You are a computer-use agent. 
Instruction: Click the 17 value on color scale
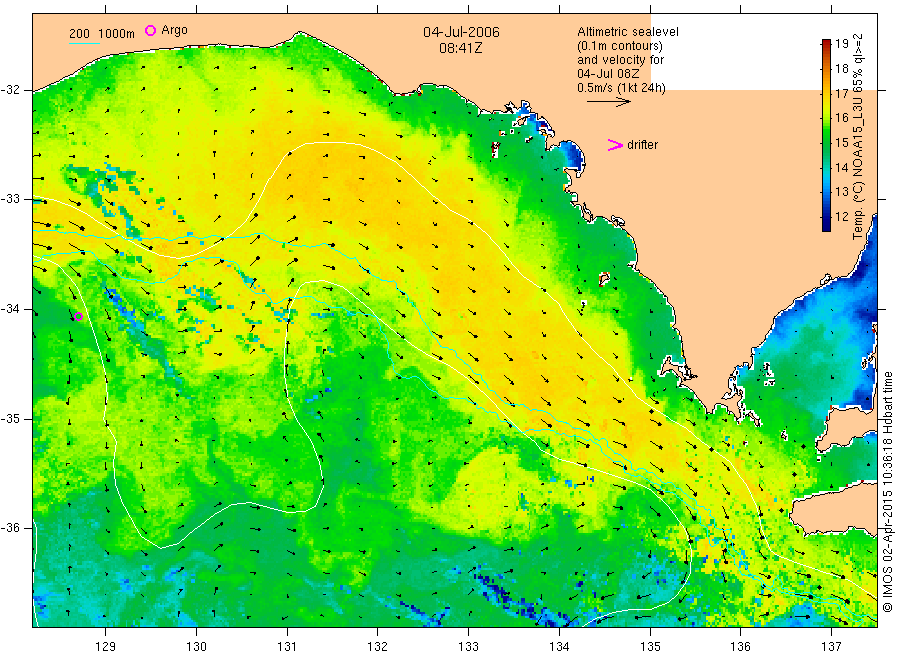pyautogui.click(x=841, y=93)
